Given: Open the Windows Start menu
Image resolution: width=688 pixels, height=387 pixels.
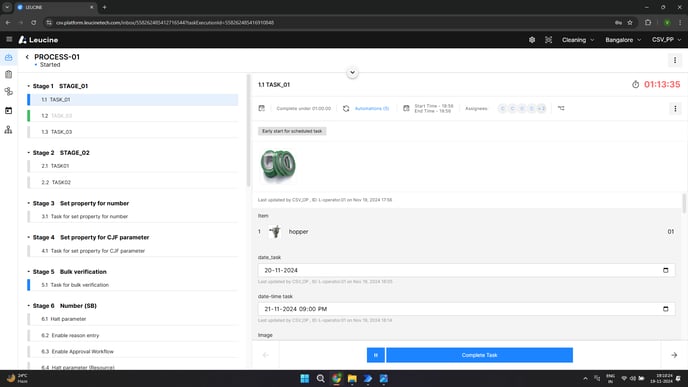Looking at the screenshot, I should click(x=305, y=379).
